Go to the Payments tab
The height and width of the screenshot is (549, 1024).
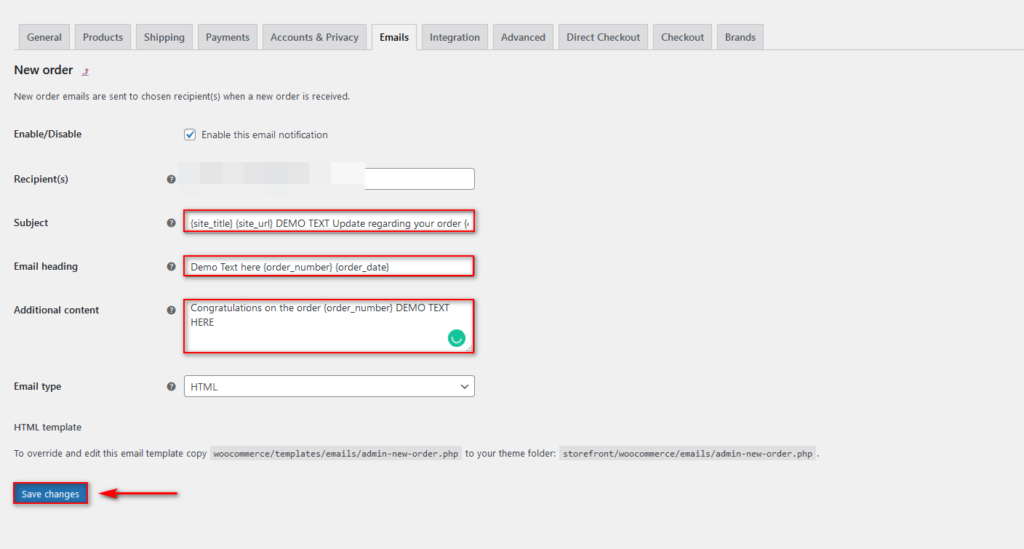227,37
